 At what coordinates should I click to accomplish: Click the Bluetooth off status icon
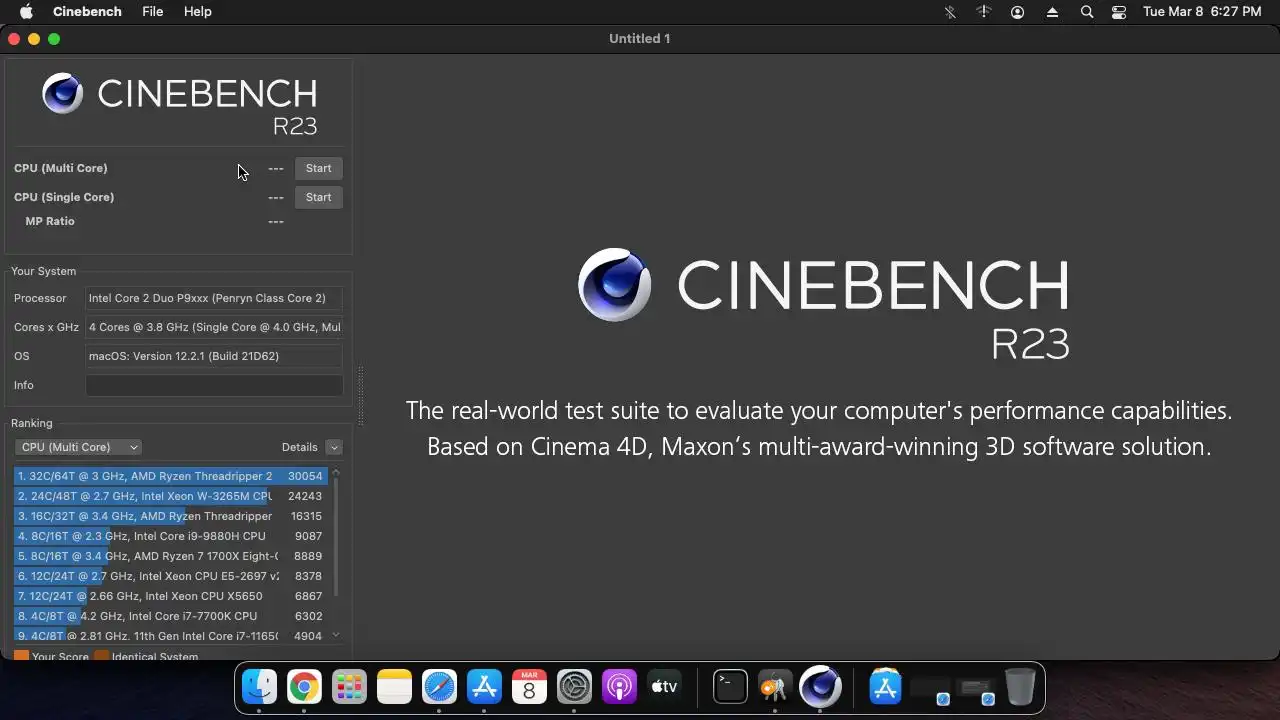point(950,12)
